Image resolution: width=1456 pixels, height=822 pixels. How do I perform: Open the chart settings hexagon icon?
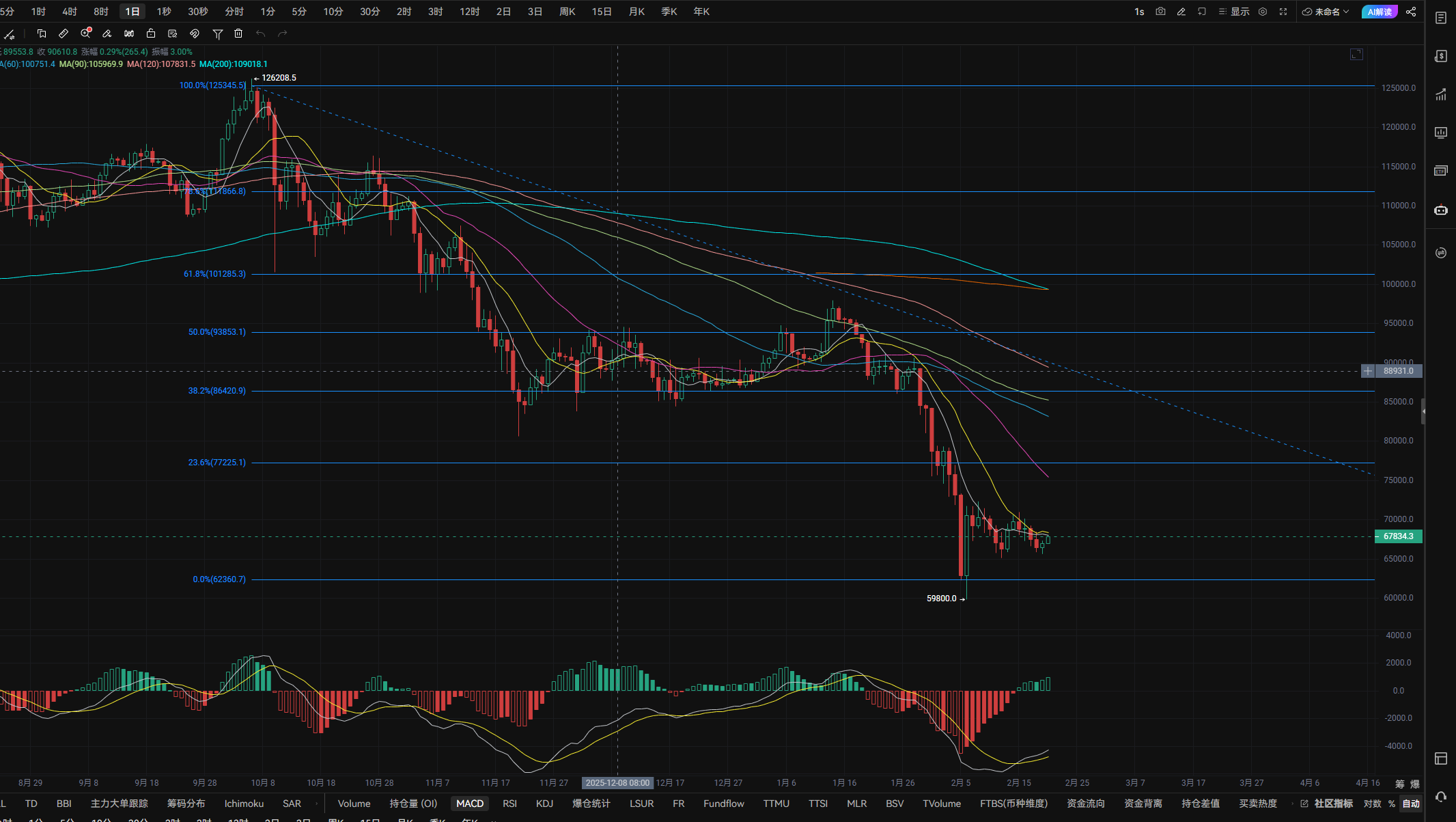[x=1263, y=12]
